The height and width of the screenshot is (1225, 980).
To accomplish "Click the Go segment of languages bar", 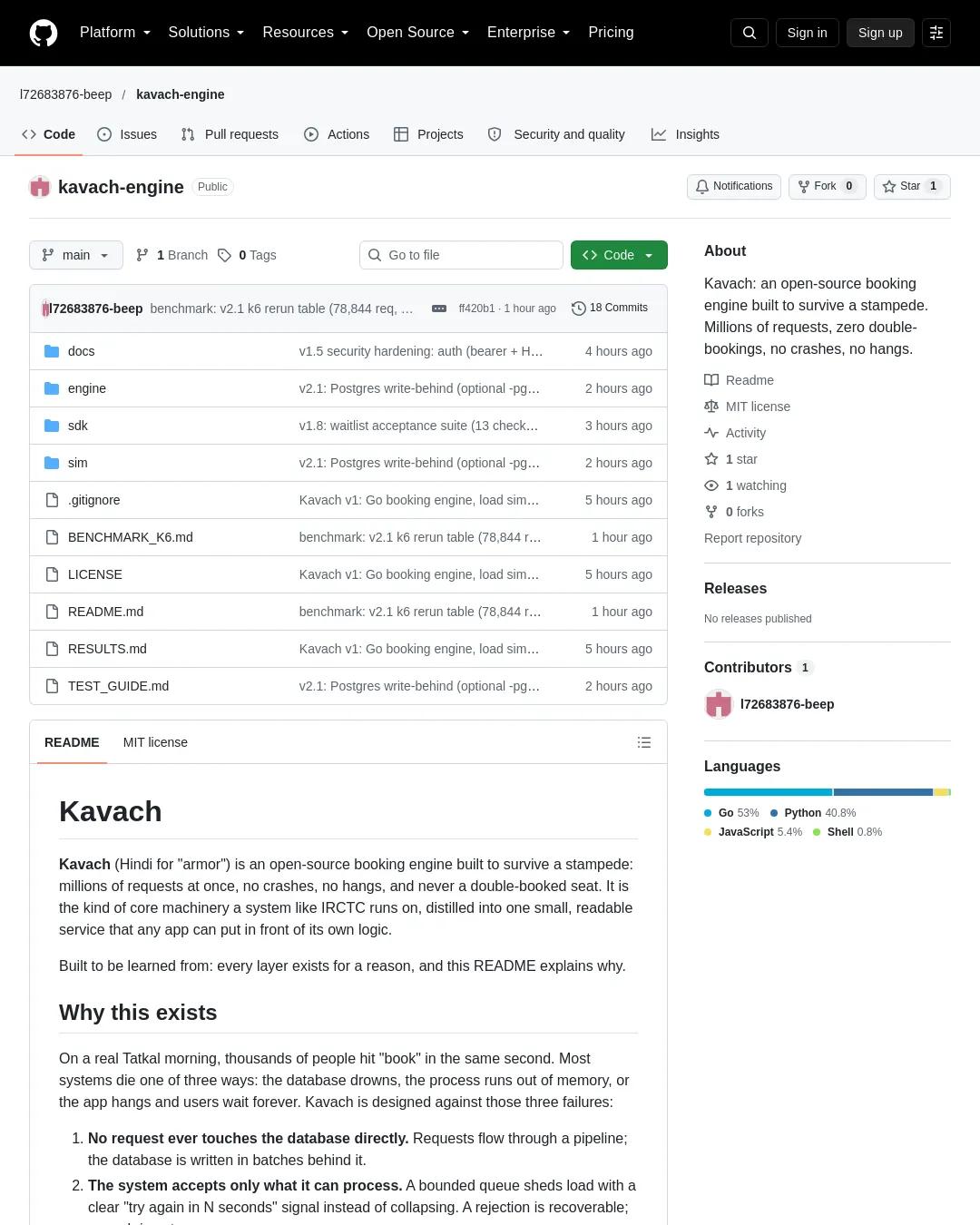I will [768, 792].
